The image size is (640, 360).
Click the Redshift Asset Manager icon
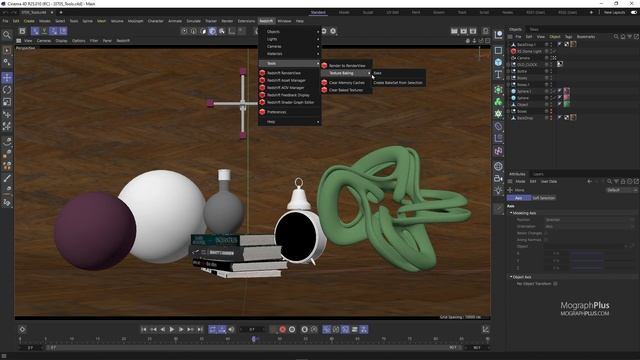click(262, 80)
